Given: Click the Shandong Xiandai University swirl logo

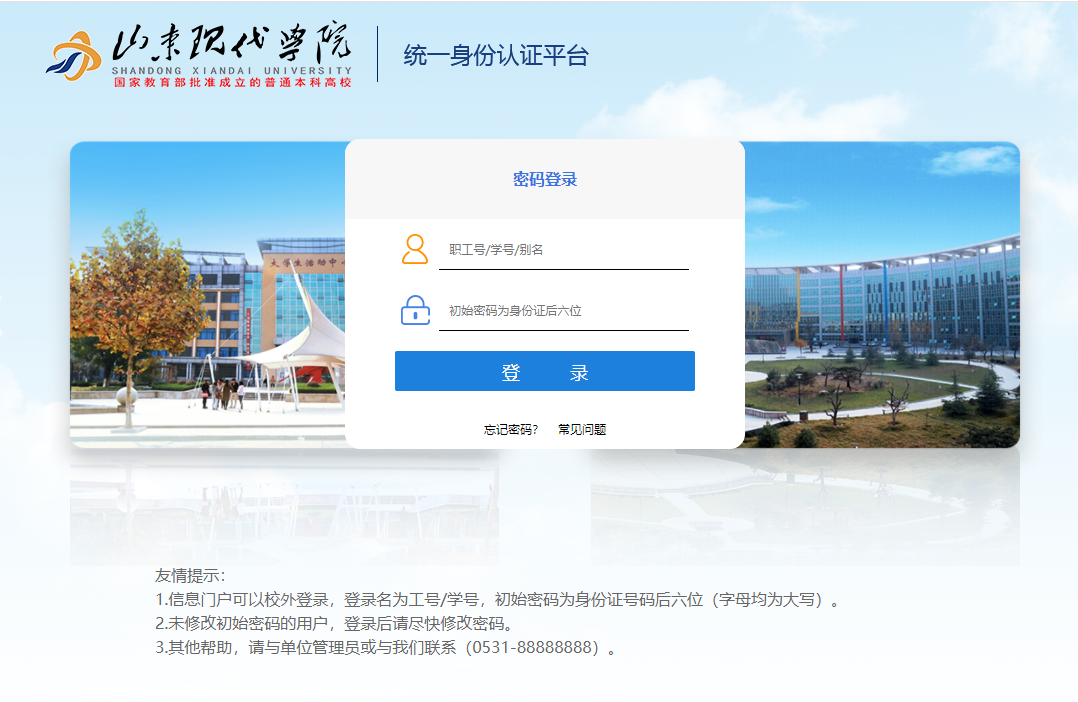Looking at the screenshot, I should point(74,56).
